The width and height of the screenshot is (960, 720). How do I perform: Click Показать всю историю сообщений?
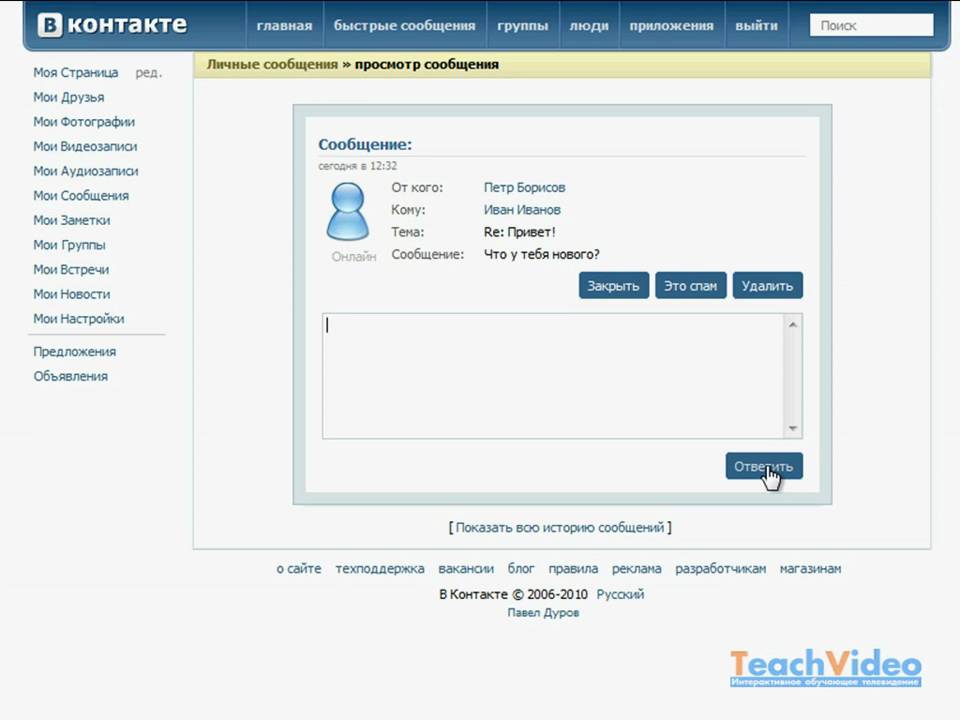coord(560,527)
